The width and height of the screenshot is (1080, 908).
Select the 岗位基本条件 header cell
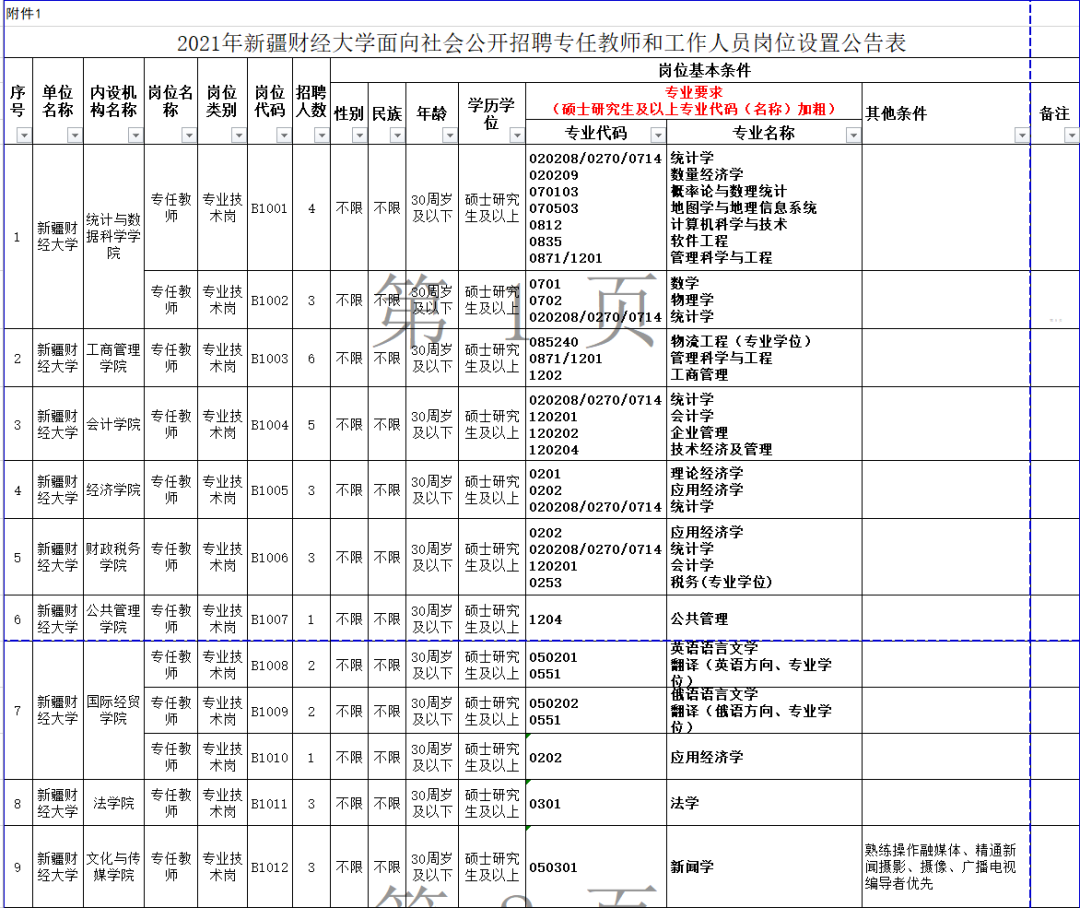(705, 70)
